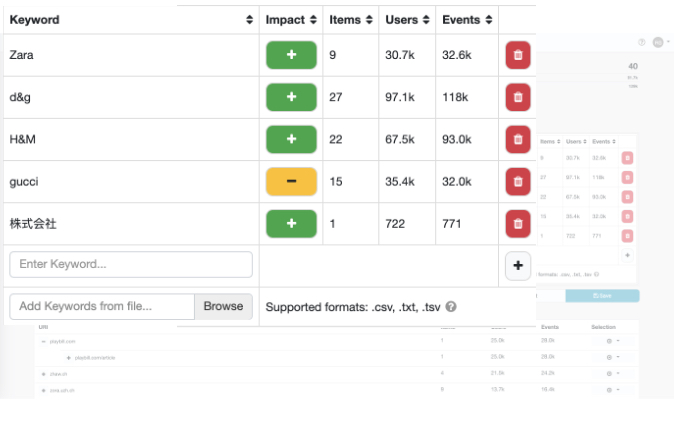Click the Enter Keyword input field
The height and width of the screenshot is (432, 674).
coord(131,264)
